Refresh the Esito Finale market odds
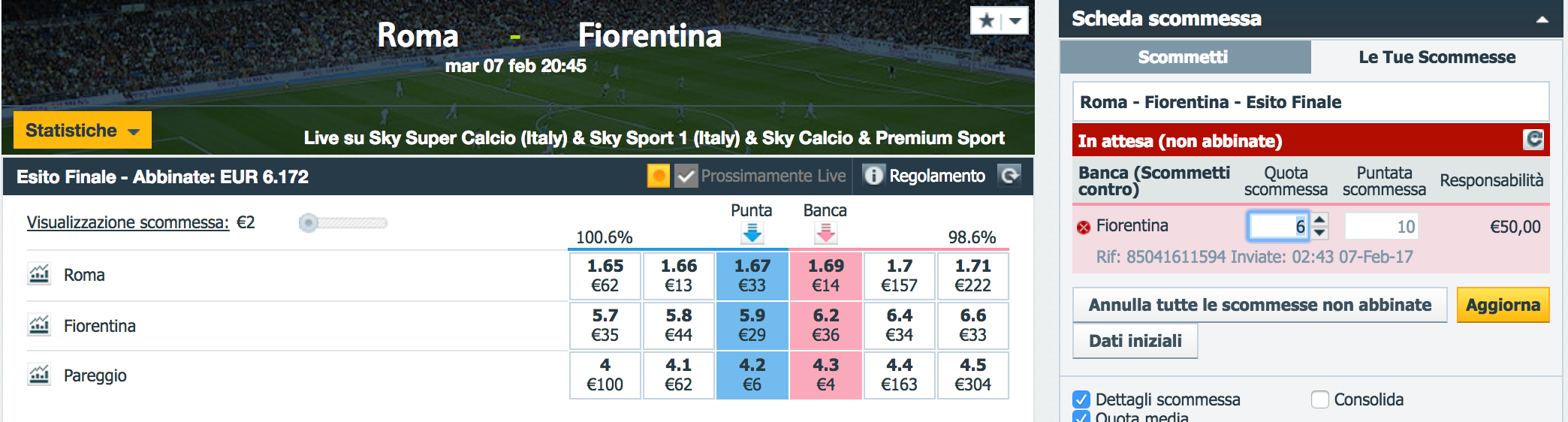The image size is (1568, 422). point(1010,176)
